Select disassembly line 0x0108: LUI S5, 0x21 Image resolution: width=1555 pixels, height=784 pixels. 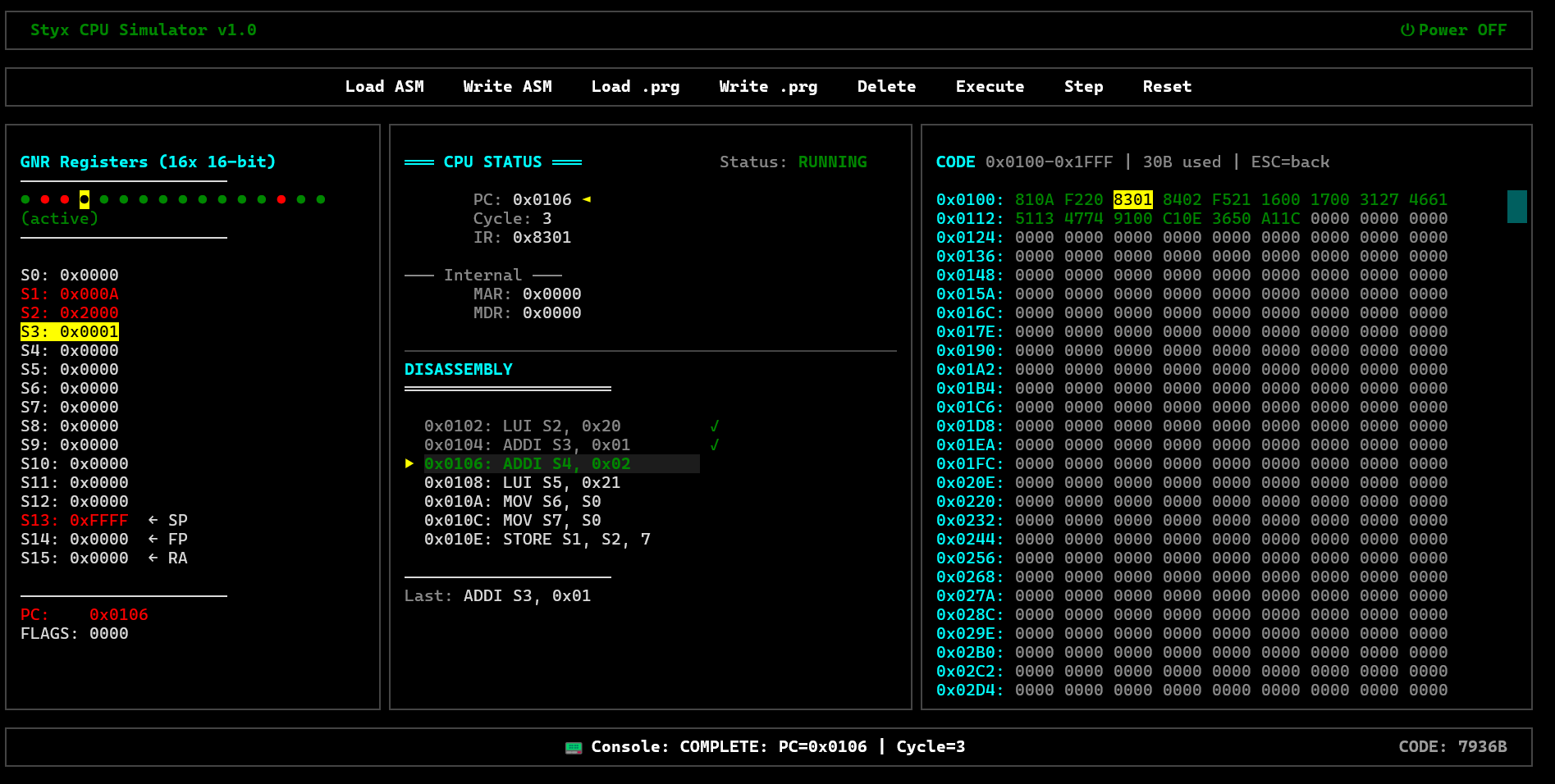(523, 482)
